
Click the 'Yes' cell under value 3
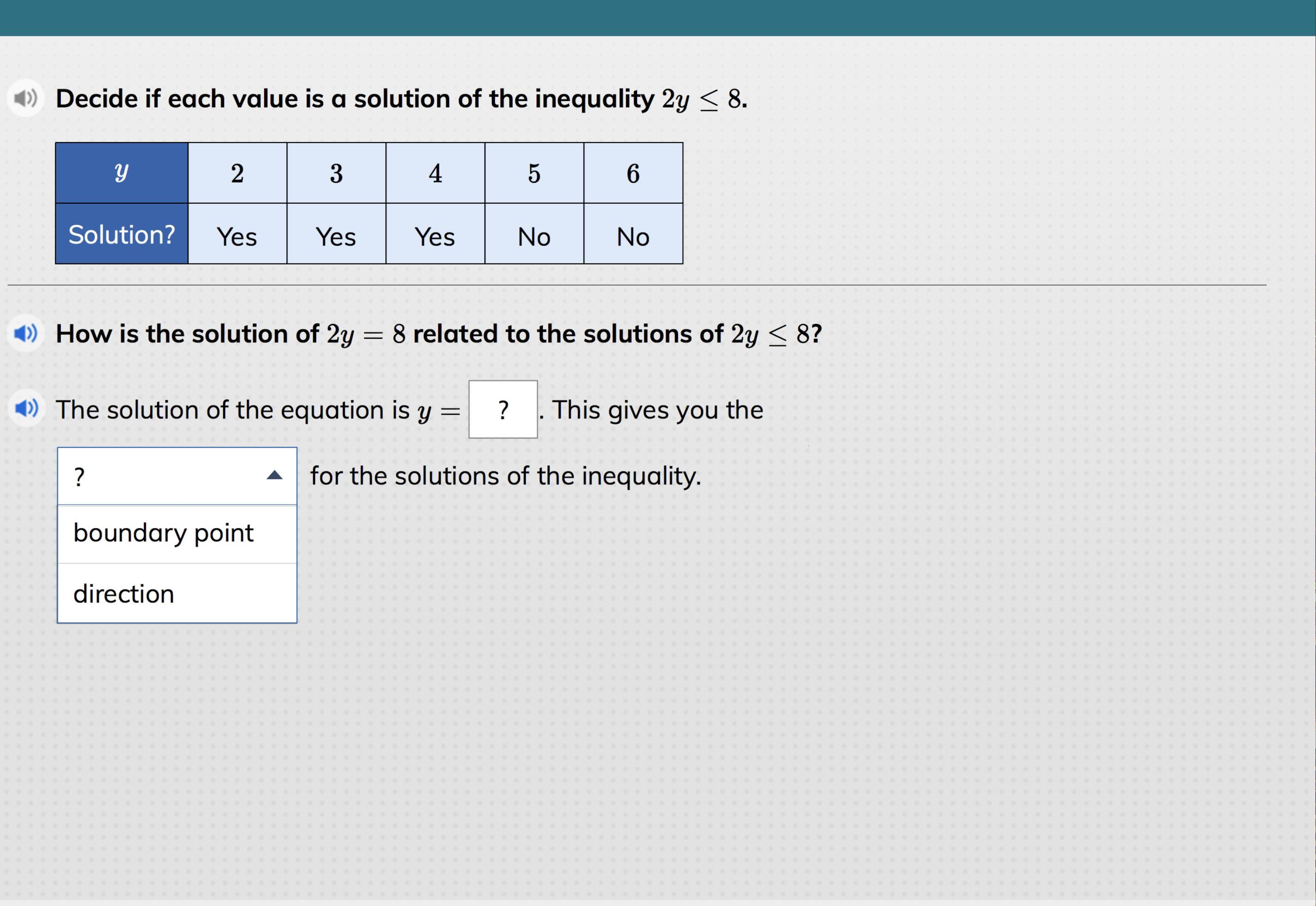point(336,235)
